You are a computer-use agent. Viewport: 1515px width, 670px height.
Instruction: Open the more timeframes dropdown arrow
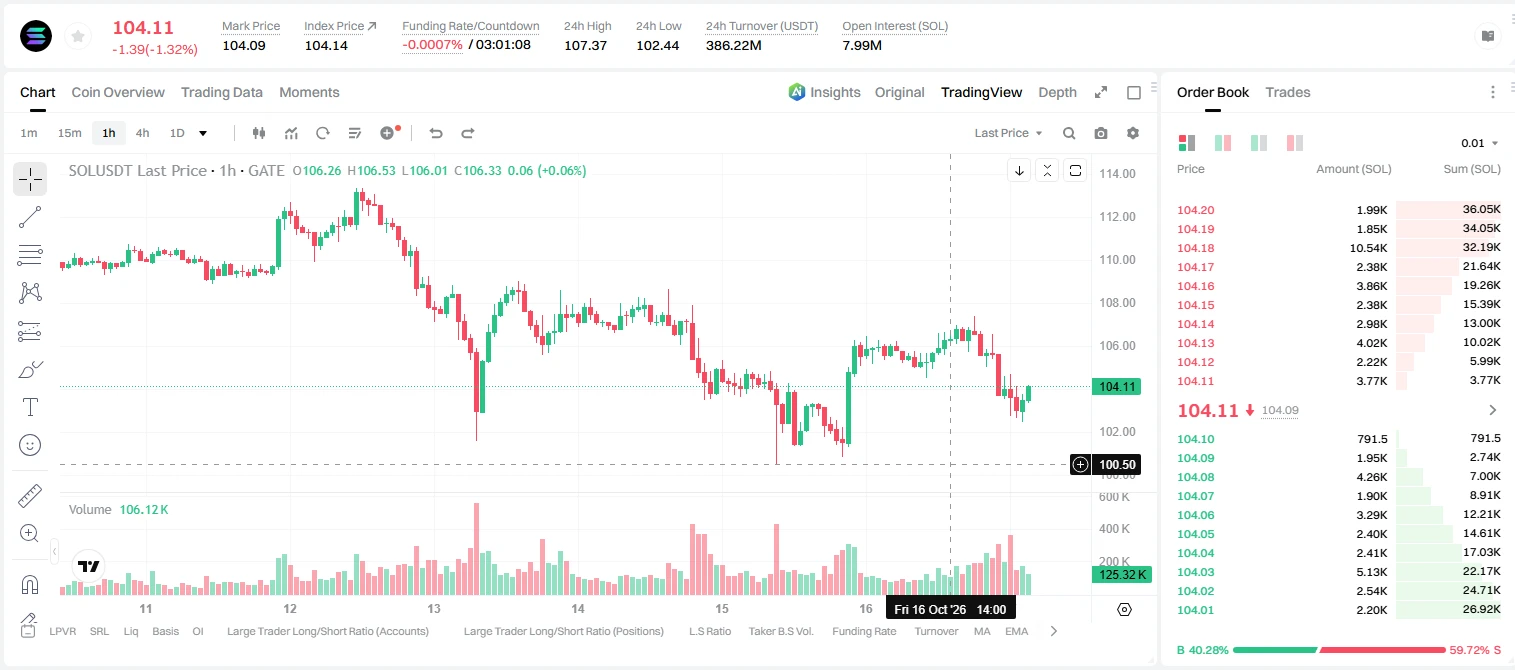[203, 133]
